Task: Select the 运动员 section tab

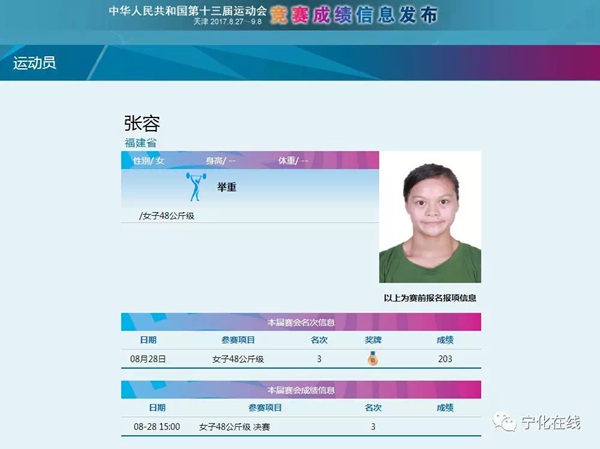Action: click(x=34, y=63)
